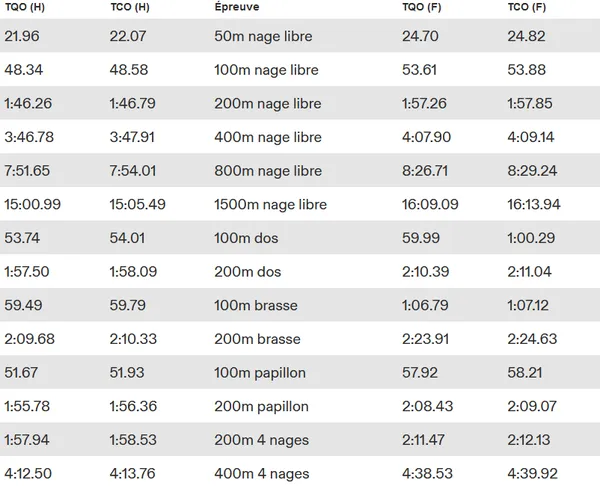Click the 1500m nage libre event cell
Screen dimensions: 600x486
pyautogui.click(x=270, y=205)
